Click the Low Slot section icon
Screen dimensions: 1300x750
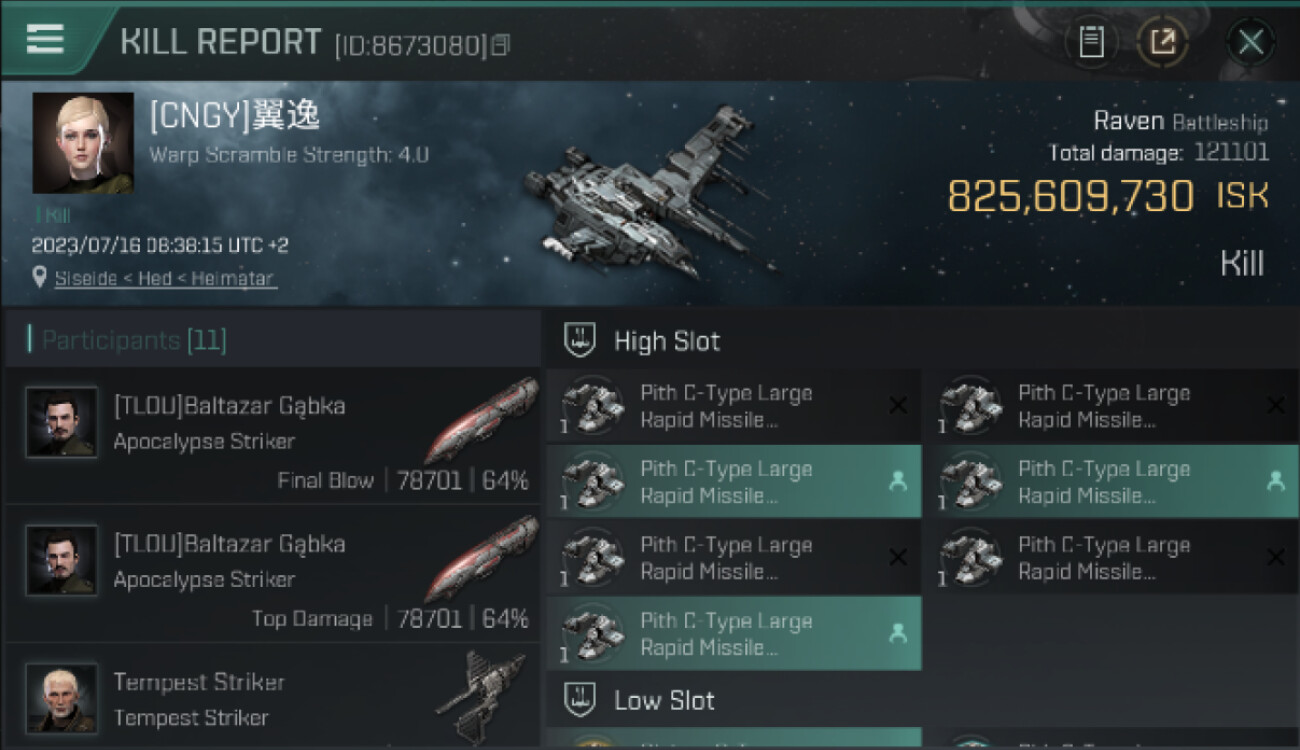tap(580, 699)
